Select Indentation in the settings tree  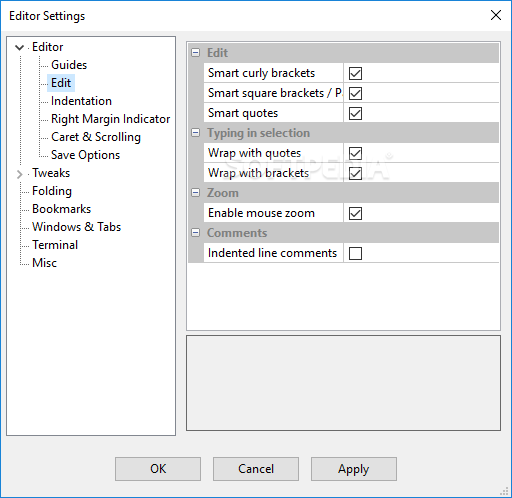pos(81,101)
